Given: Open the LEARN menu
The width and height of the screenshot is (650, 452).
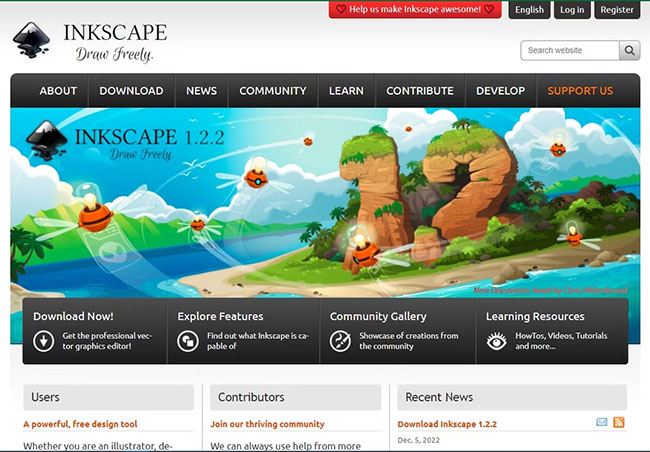Looking at the screenshot, I should [x=346, y=91].
